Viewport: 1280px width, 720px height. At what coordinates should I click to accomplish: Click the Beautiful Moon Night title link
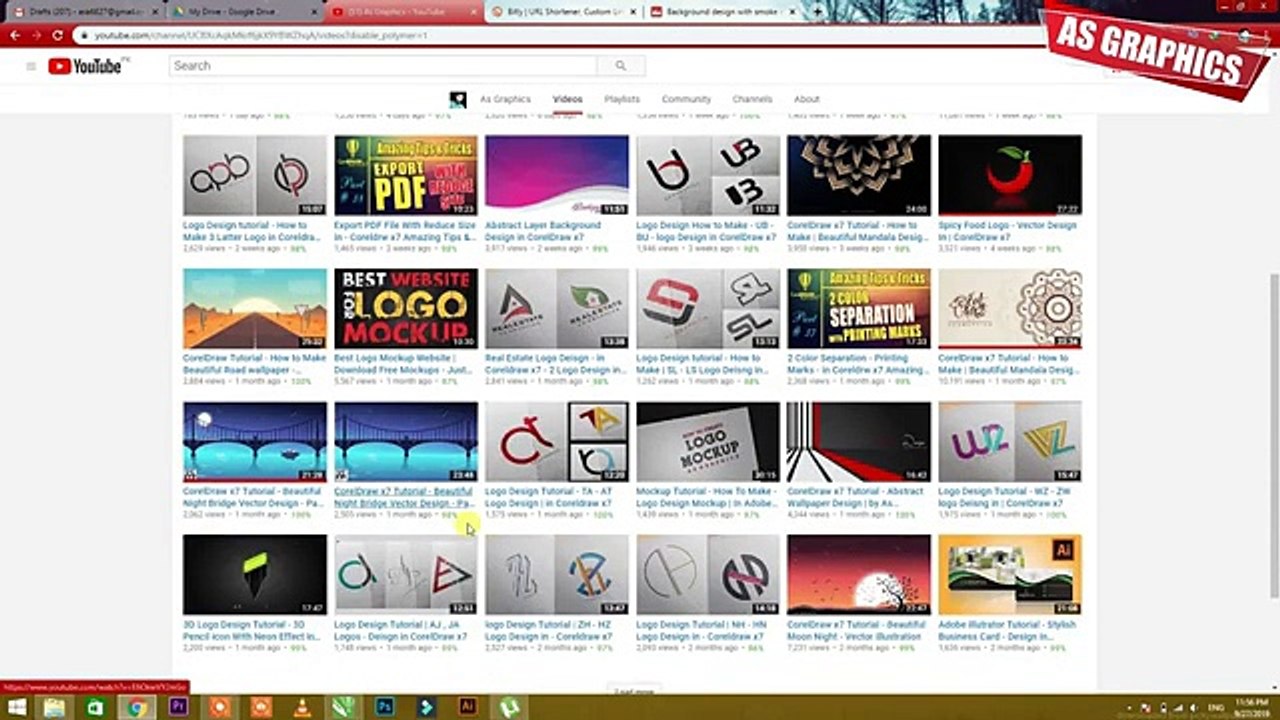coord(856,630)
